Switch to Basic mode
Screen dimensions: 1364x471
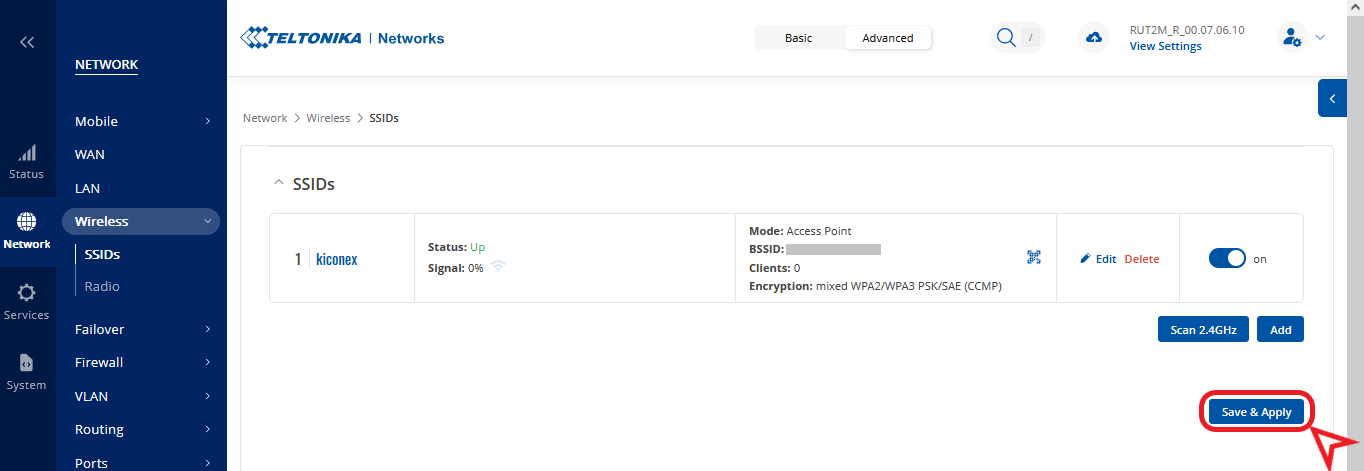[x=798, y=38]
